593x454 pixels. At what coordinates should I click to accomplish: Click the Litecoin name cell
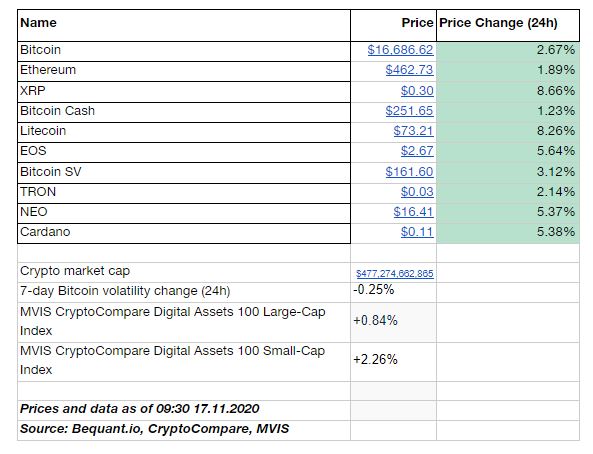pos(184,132)
